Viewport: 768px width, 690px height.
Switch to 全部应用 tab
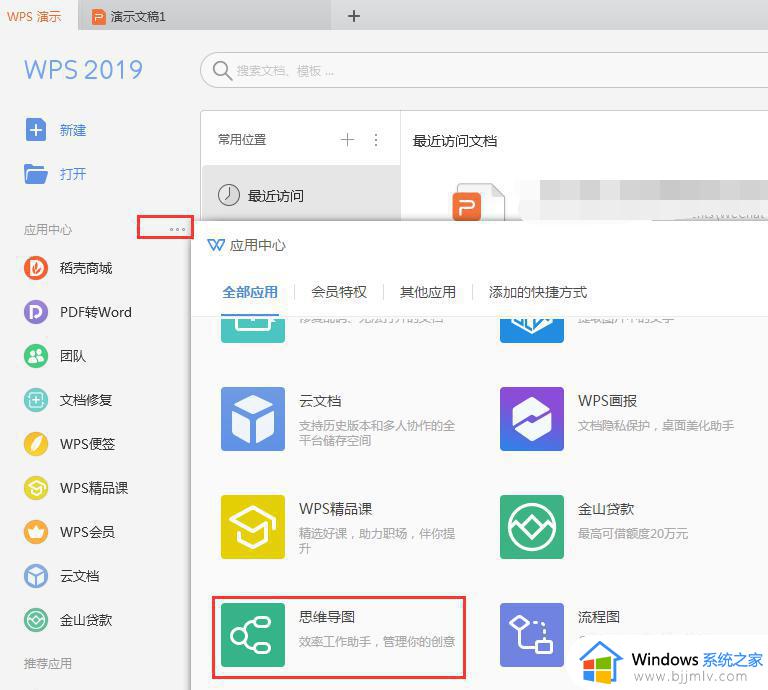(250, 292)
